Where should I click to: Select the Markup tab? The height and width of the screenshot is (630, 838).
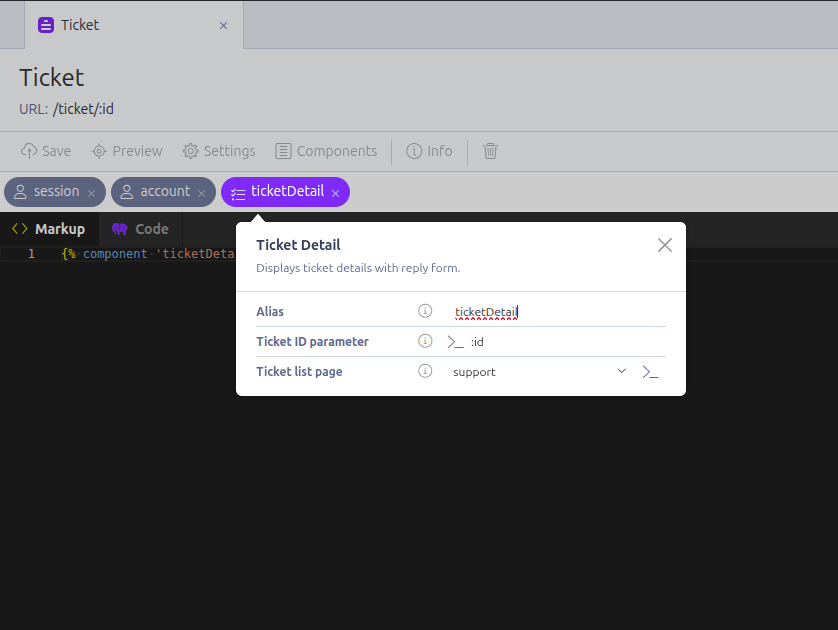point(49,229)
